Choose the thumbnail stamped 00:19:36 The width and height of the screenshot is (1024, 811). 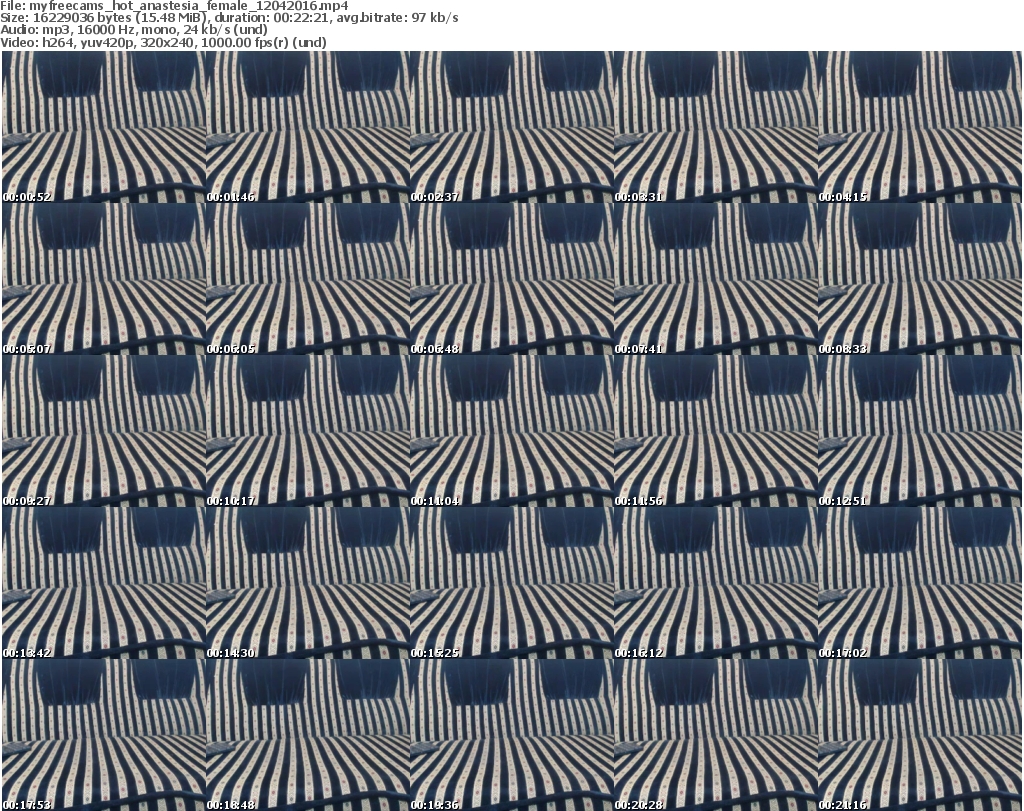tap(511, 735)
